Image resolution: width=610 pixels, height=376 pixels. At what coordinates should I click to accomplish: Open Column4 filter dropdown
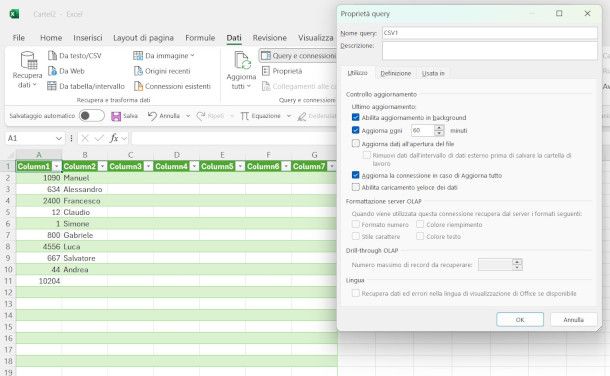(194, 166)
